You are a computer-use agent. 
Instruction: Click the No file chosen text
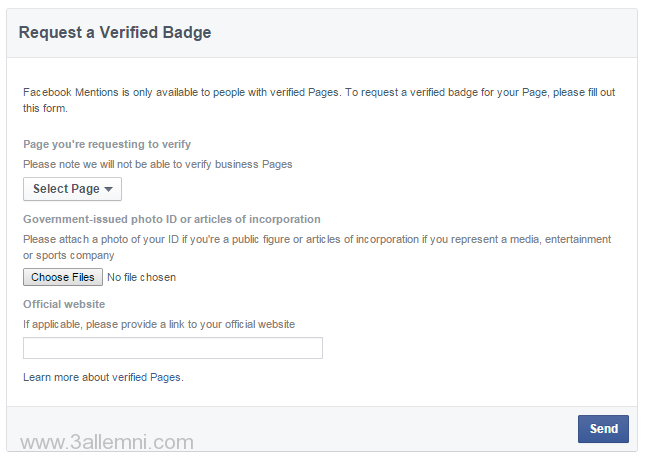click(141, 277)
